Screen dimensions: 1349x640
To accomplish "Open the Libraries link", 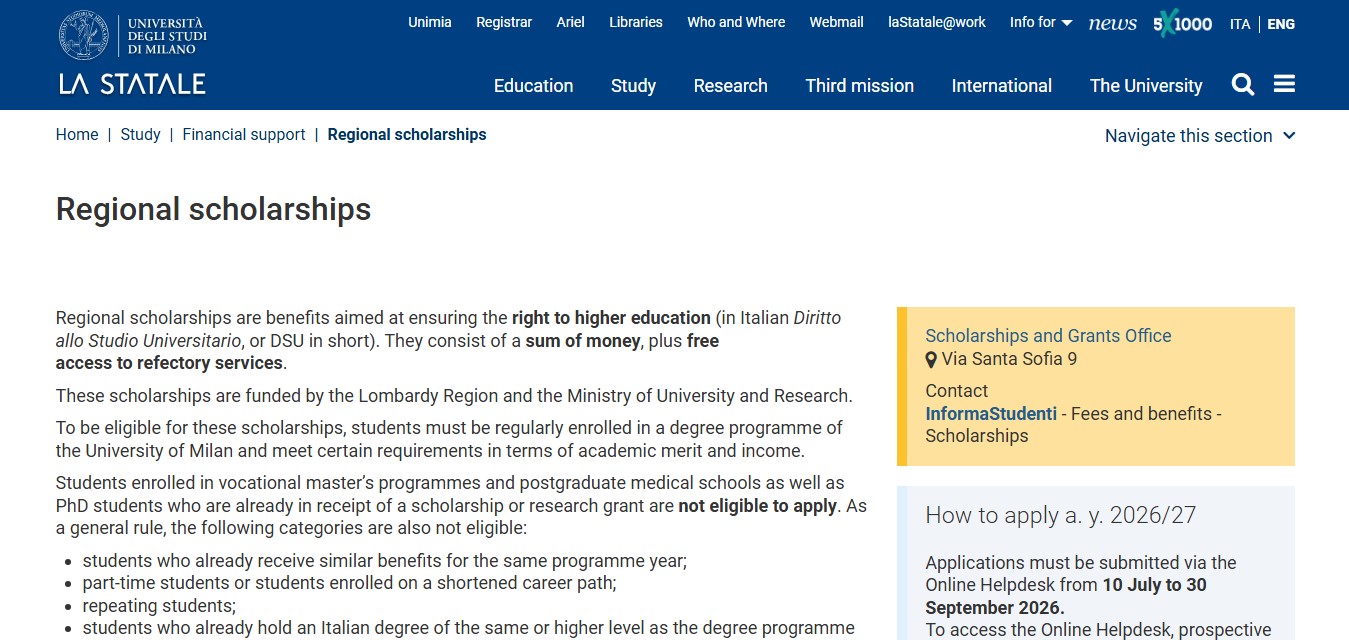I will click(x=636, y=22).
